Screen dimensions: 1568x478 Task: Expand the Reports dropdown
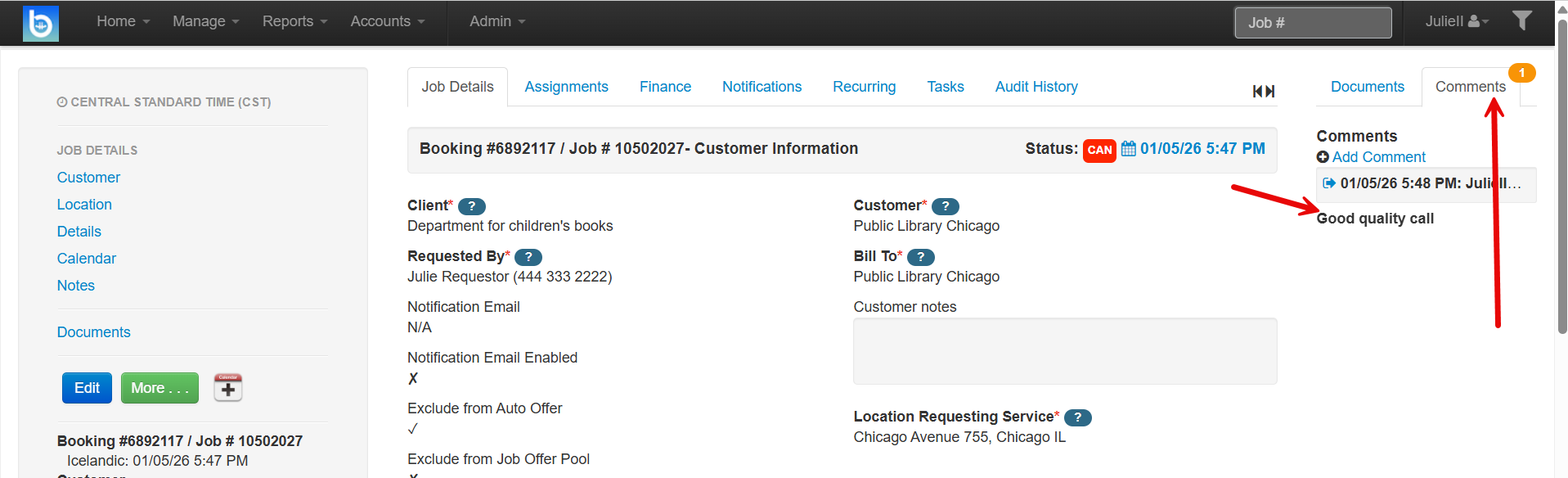coord(295,21)
